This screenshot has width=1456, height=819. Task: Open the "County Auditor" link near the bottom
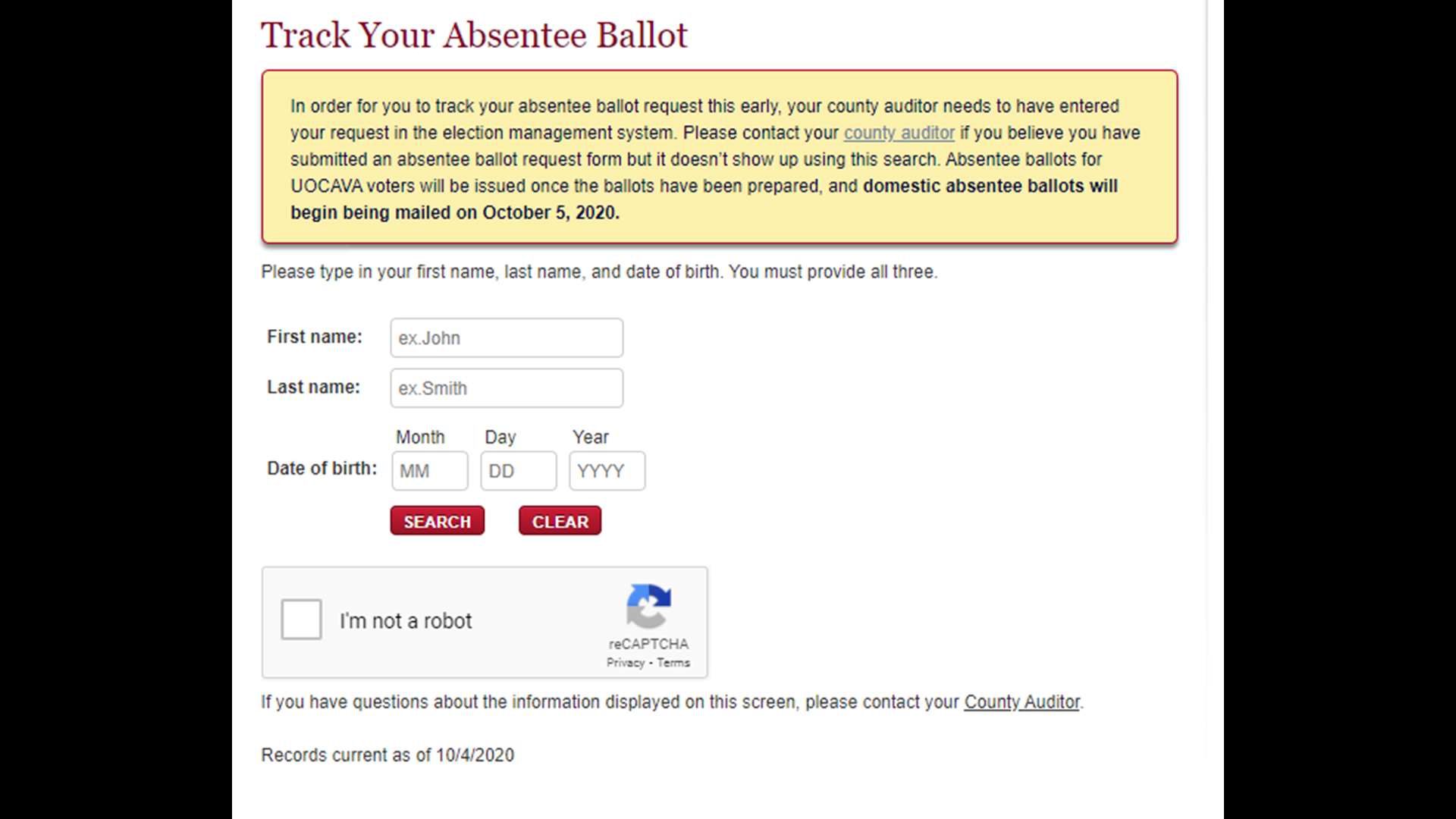[x=1021, y=701]
